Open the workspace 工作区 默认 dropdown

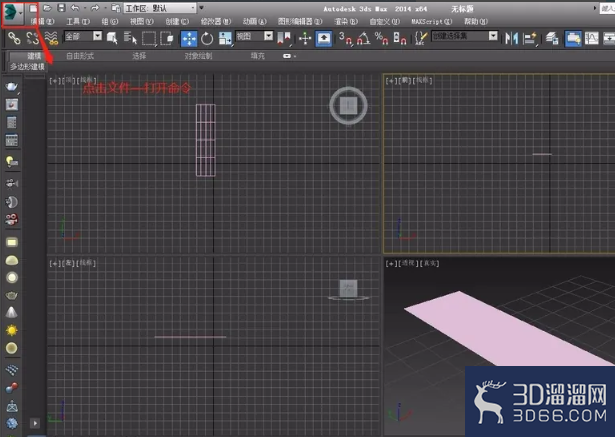pyautogui.click(x=160, y=8)
